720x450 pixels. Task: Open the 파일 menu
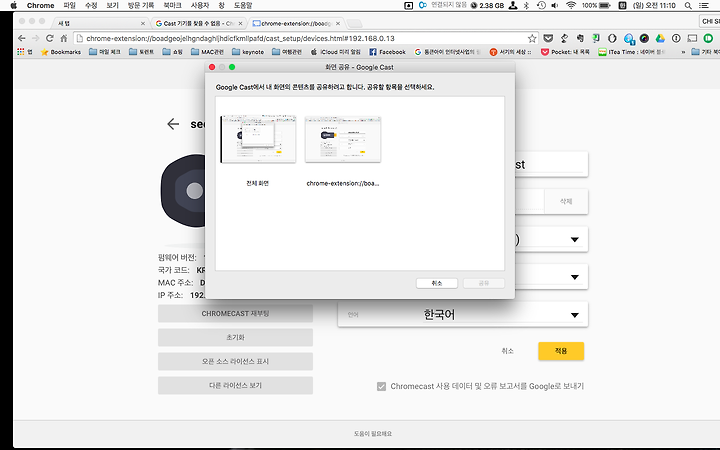pos(69,6)
